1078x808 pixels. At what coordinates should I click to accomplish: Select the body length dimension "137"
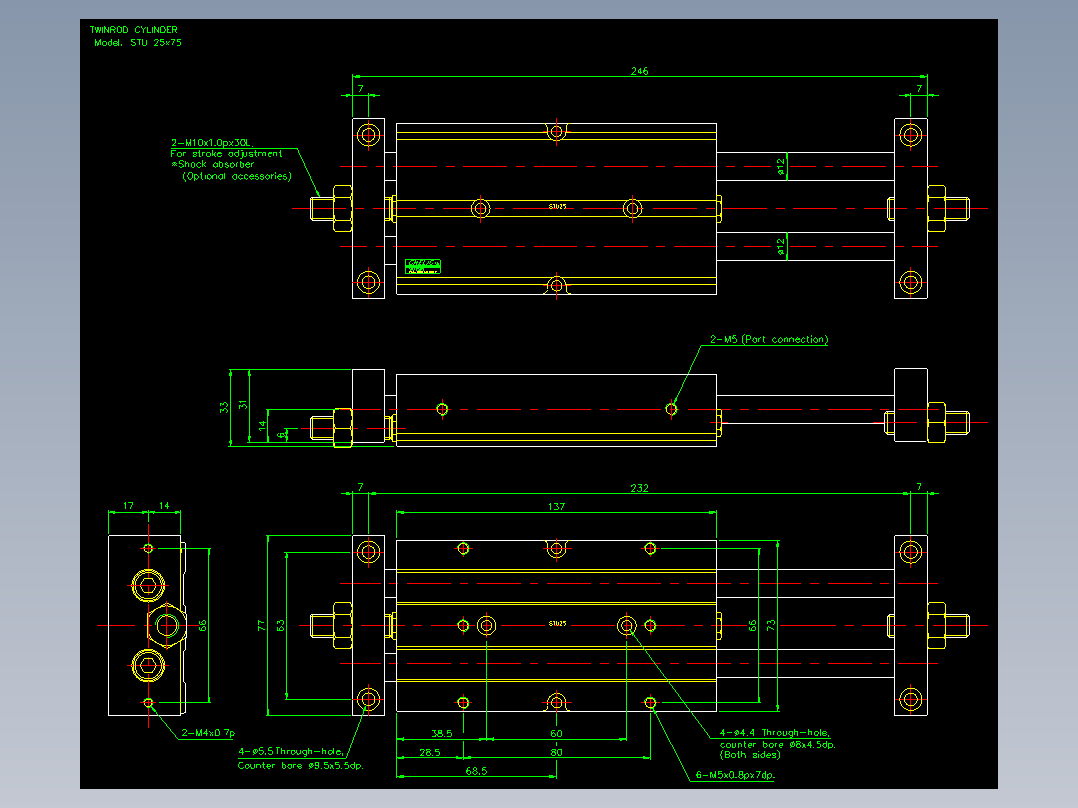[556, 507]
